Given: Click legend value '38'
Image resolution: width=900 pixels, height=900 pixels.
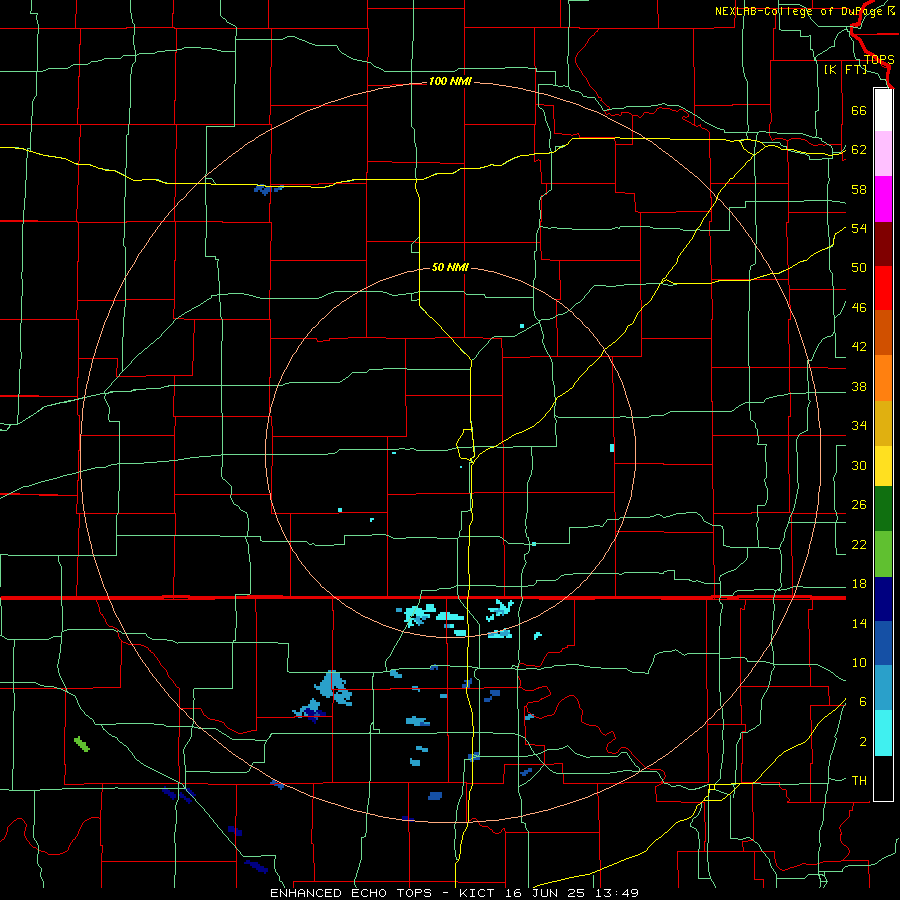Looking at the screenshot, I should coord(859,387).
